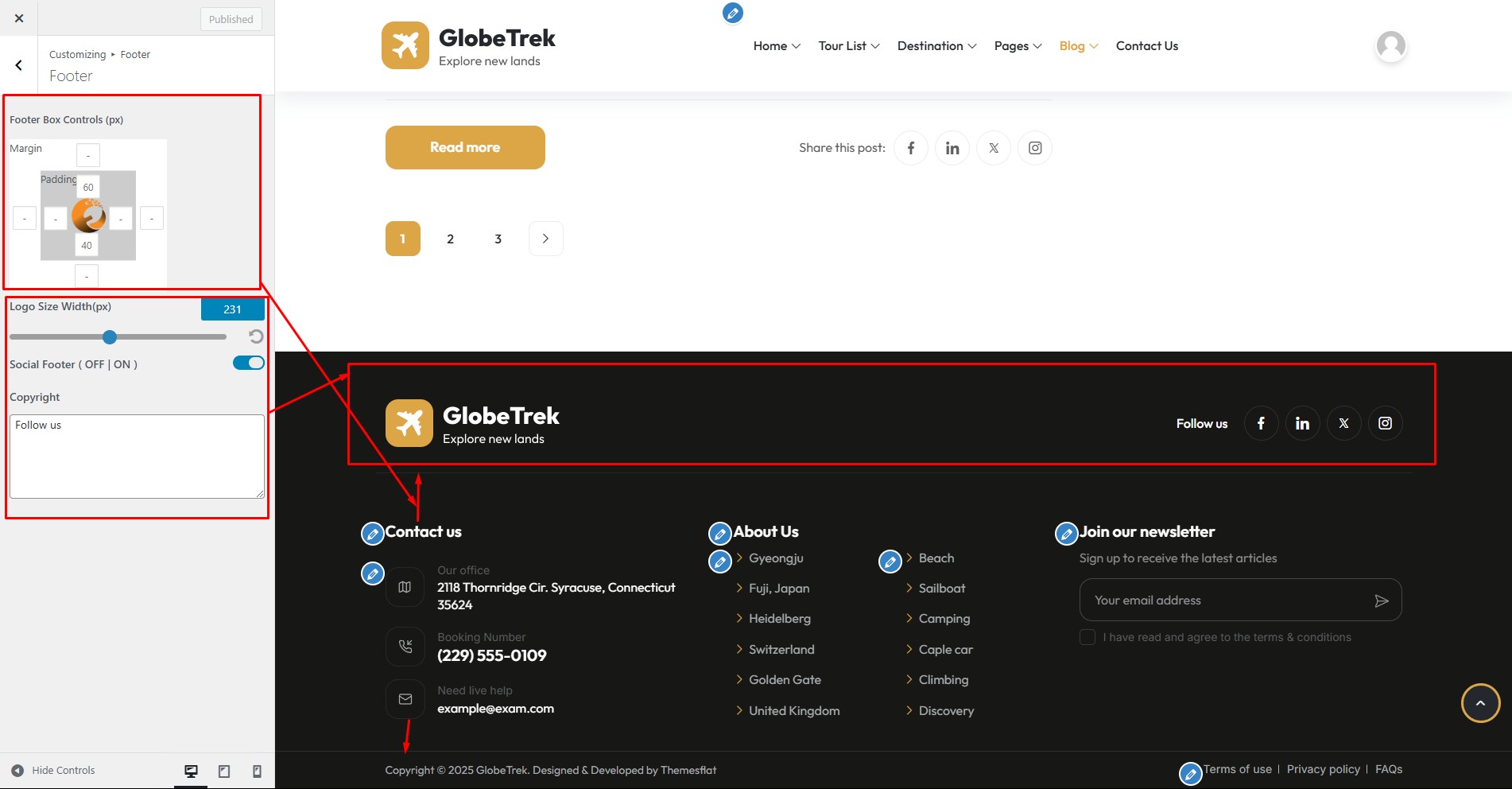Expand the Pages menu
The height and width of the screenshot is (789, 1512).
pyautogui.click(x=1018, y=46)
